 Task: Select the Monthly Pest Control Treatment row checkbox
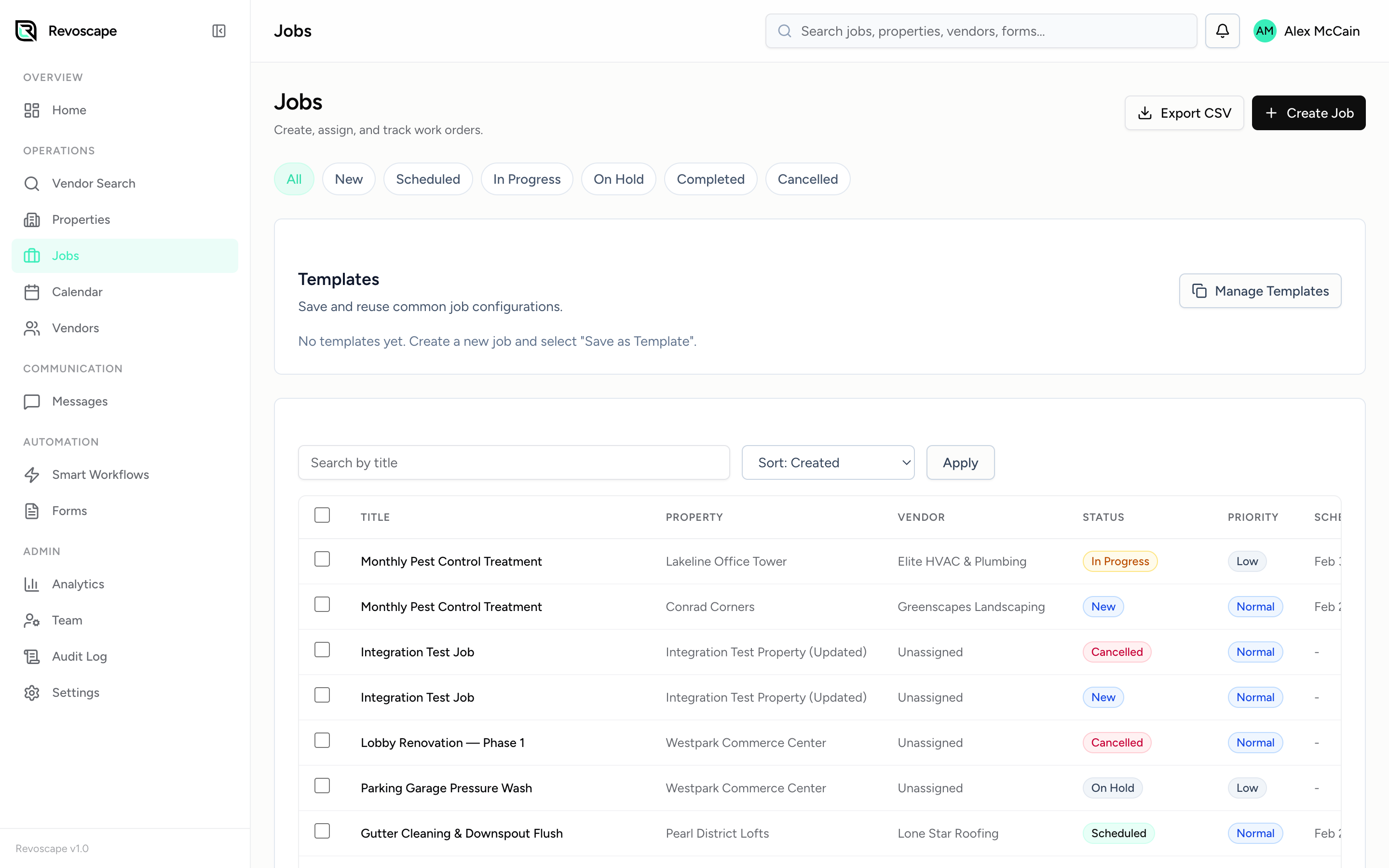coord(322,558)
